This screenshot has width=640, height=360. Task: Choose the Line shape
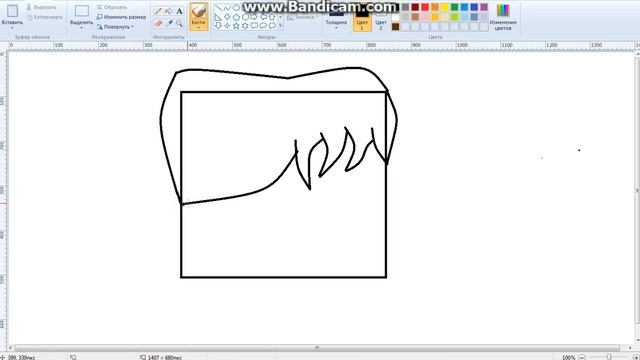tap(218, 7)
